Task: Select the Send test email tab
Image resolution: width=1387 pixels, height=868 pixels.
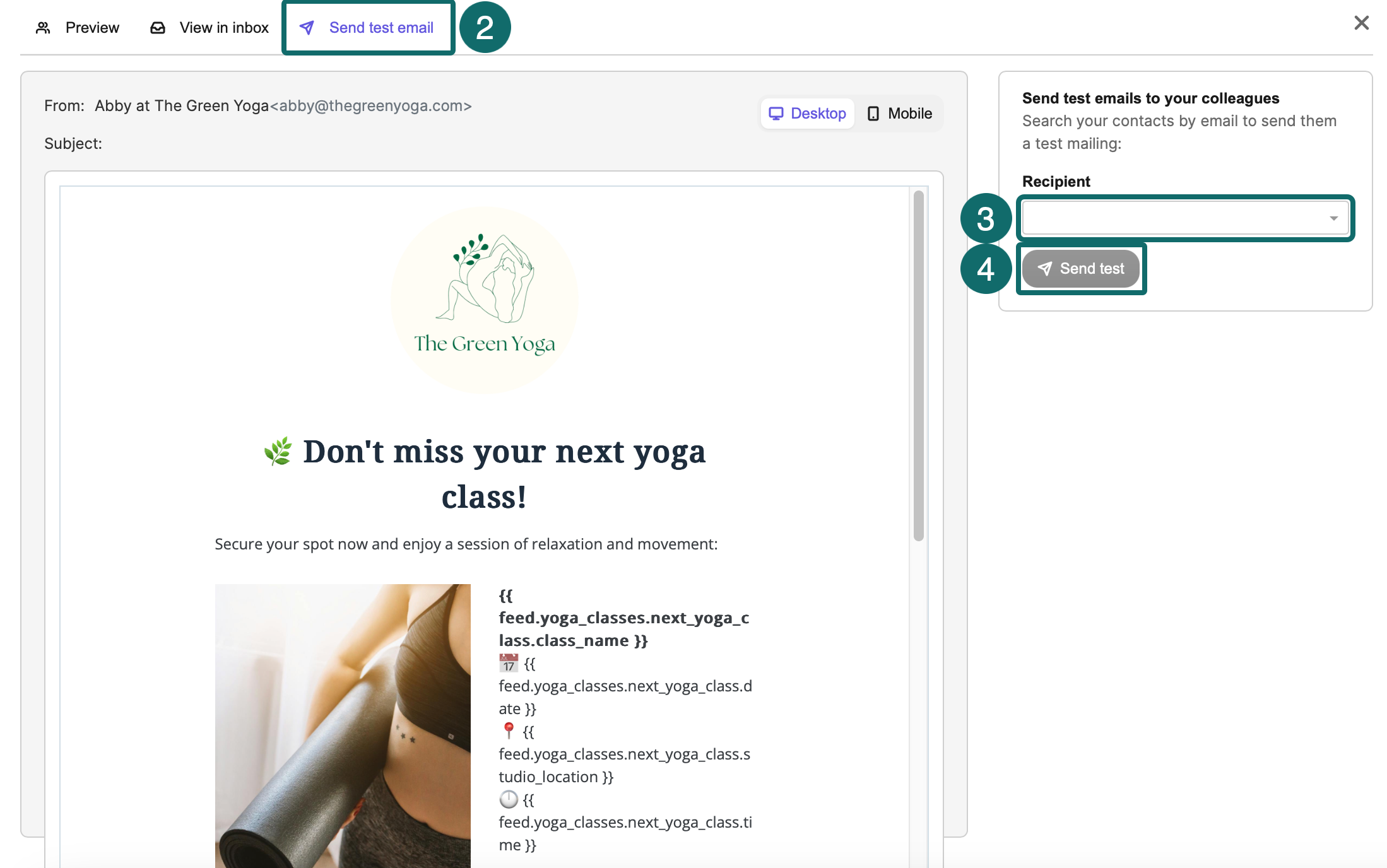Action: point(367,28)
